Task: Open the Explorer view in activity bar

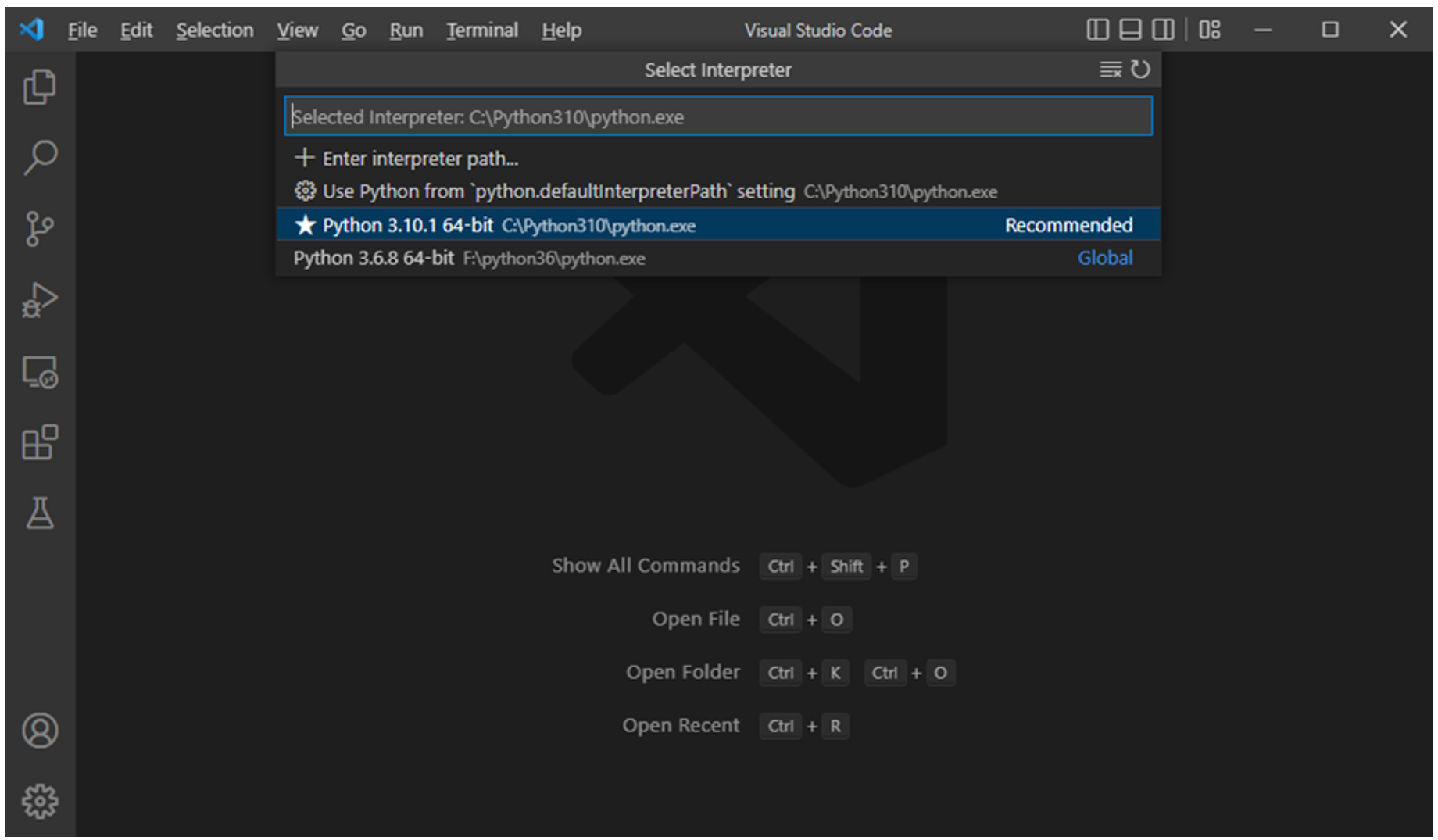Action: coord(39,87)
